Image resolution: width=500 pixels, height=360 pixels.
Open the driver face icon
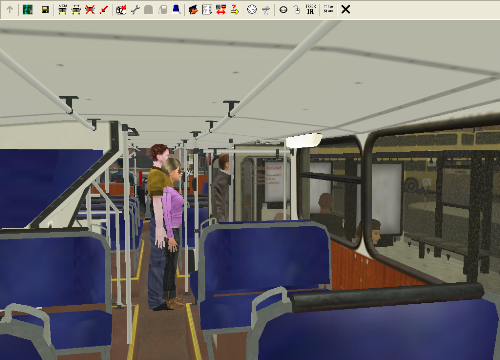(193, 10)
